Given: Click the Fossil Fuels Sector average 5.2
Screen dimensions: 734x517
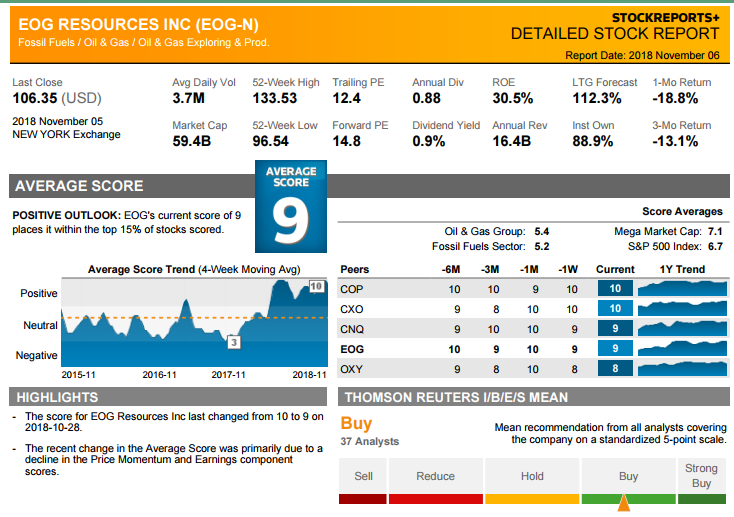Looking at the screenshot, I should point(542,246).
